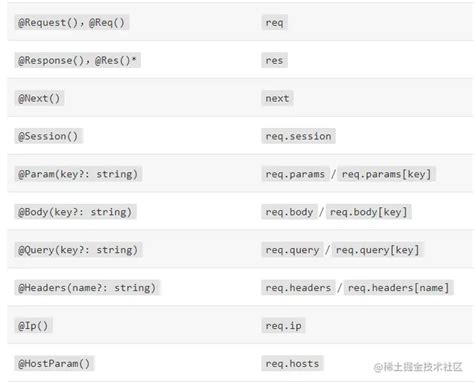
Task: Click @Body(key?: string) decorator
Action: click(x=75, y=212)
